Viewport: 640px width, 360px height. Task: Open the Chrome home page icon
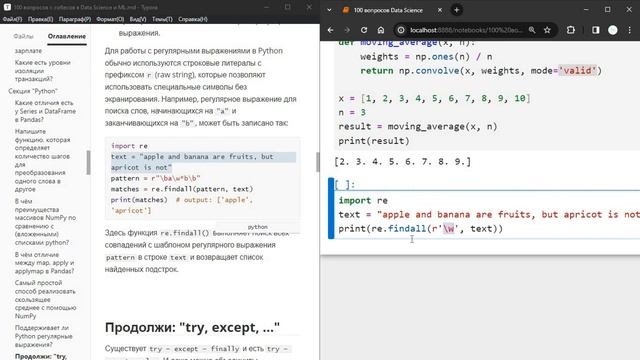click(x=380, y=30)
